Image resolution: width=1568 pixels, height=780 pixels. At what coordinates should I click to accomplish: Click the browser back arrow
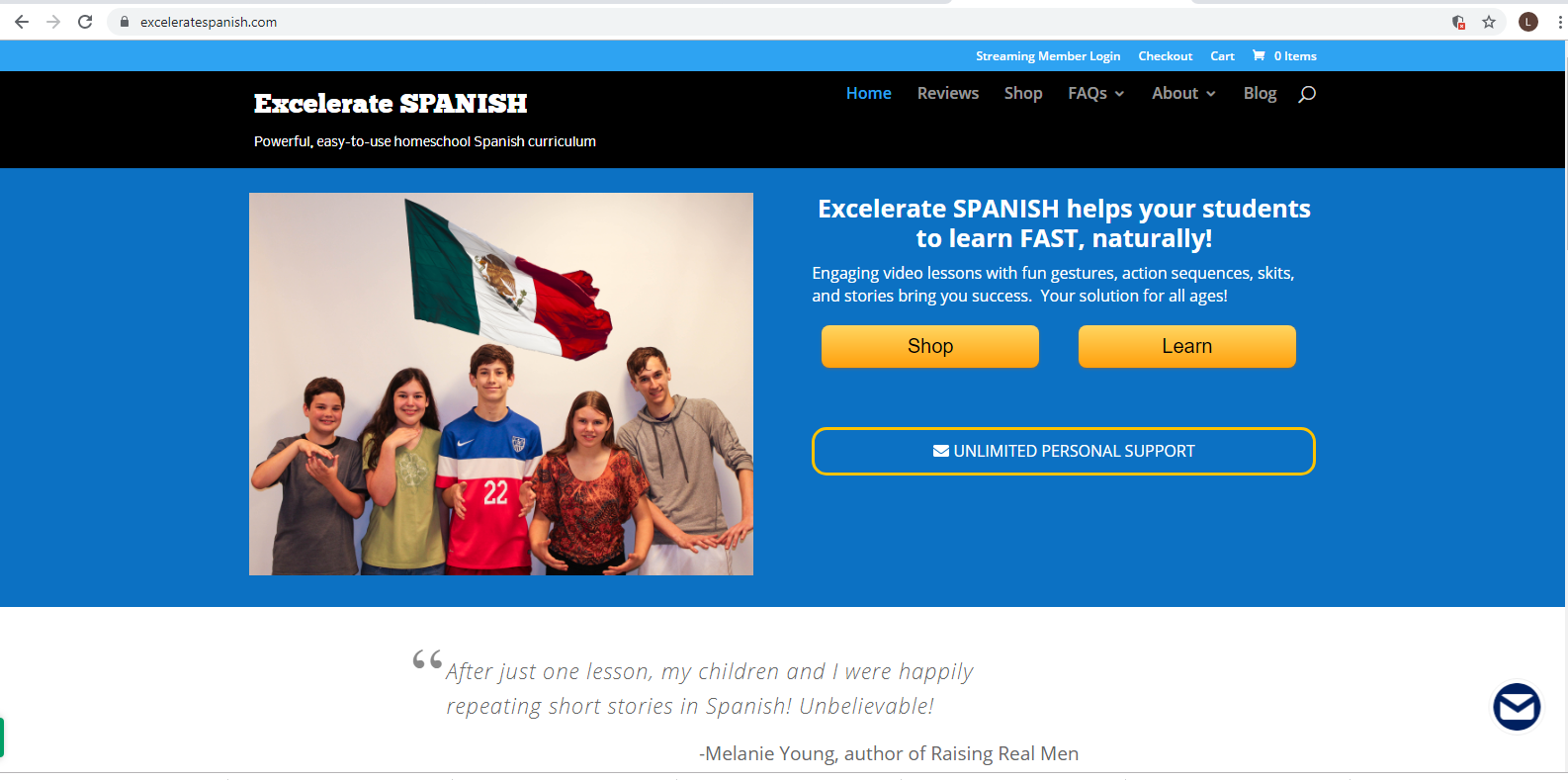point(22,22)
